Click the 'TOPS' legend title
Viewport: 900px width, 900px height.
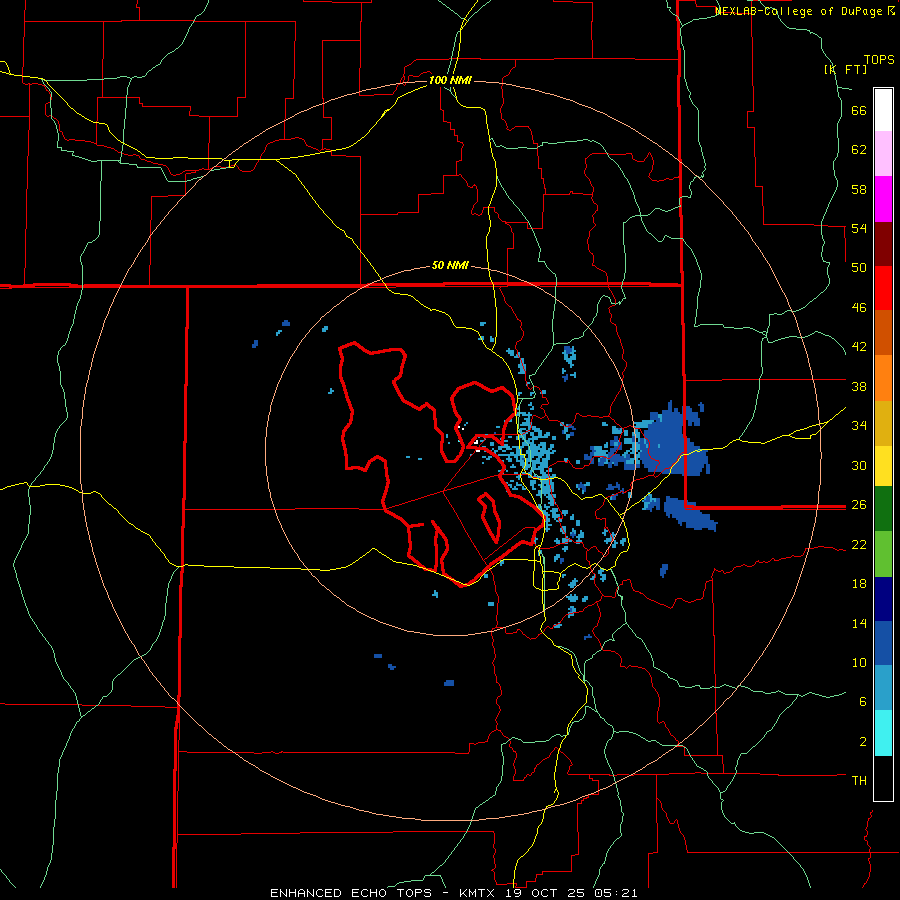coord(879,59)
